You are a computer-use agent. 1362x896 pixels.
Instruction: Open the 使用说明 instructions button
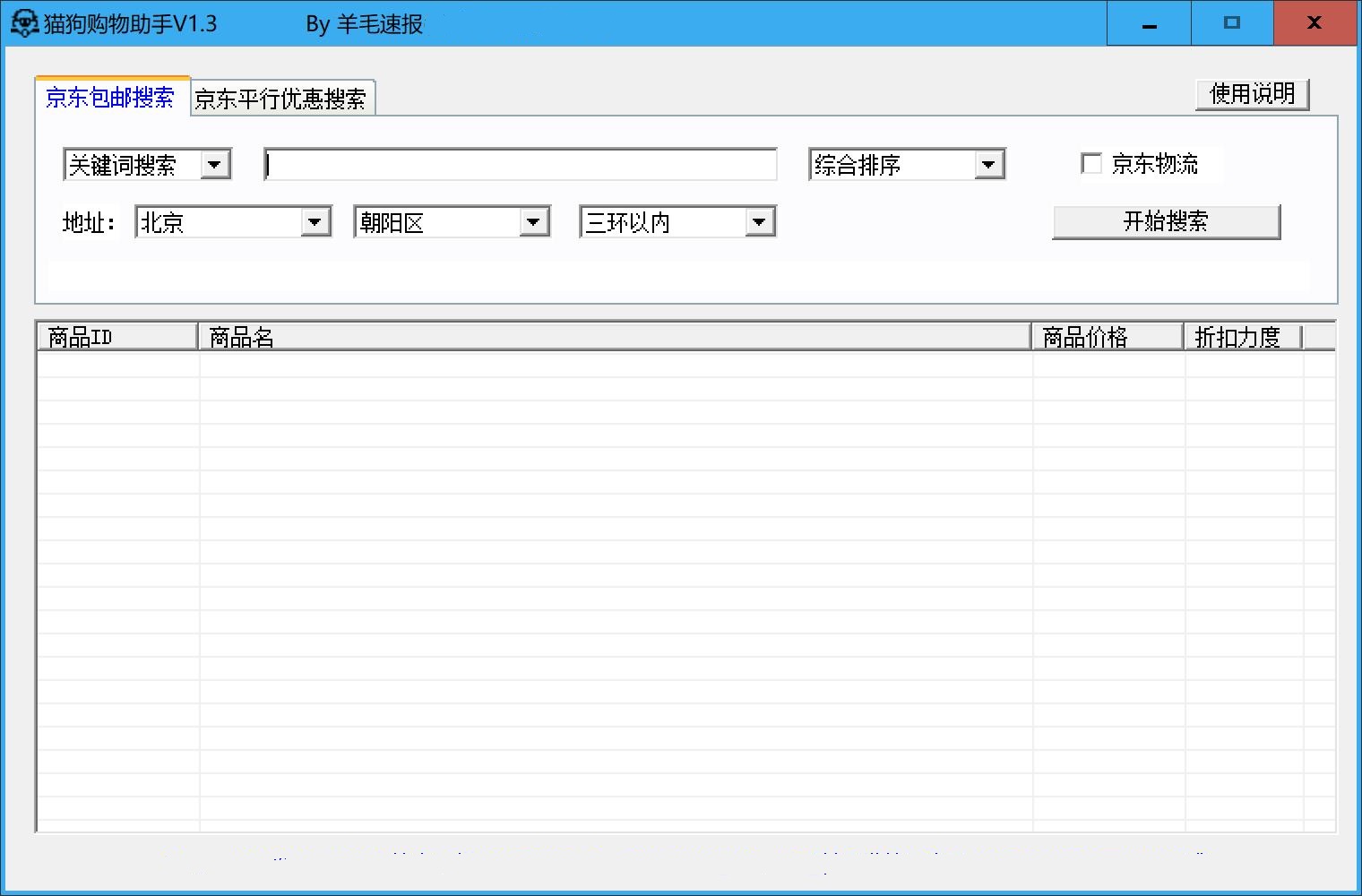click(1252, 93)
